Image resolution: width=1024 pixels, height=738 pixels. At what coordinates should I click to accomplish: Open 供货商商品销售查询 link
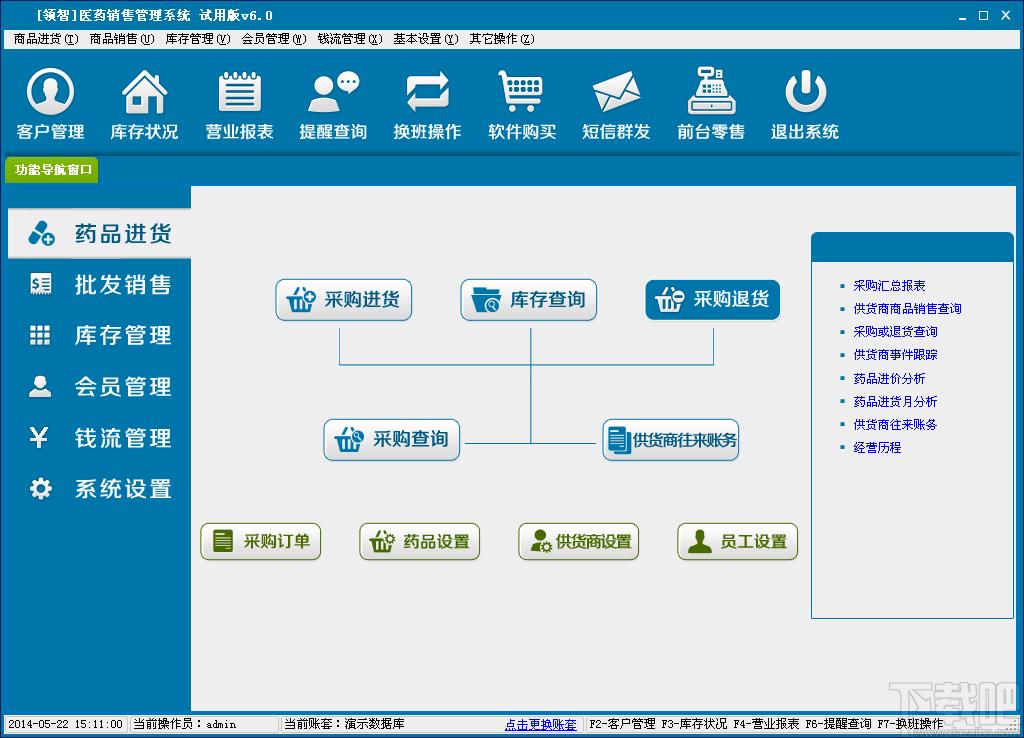907,309
